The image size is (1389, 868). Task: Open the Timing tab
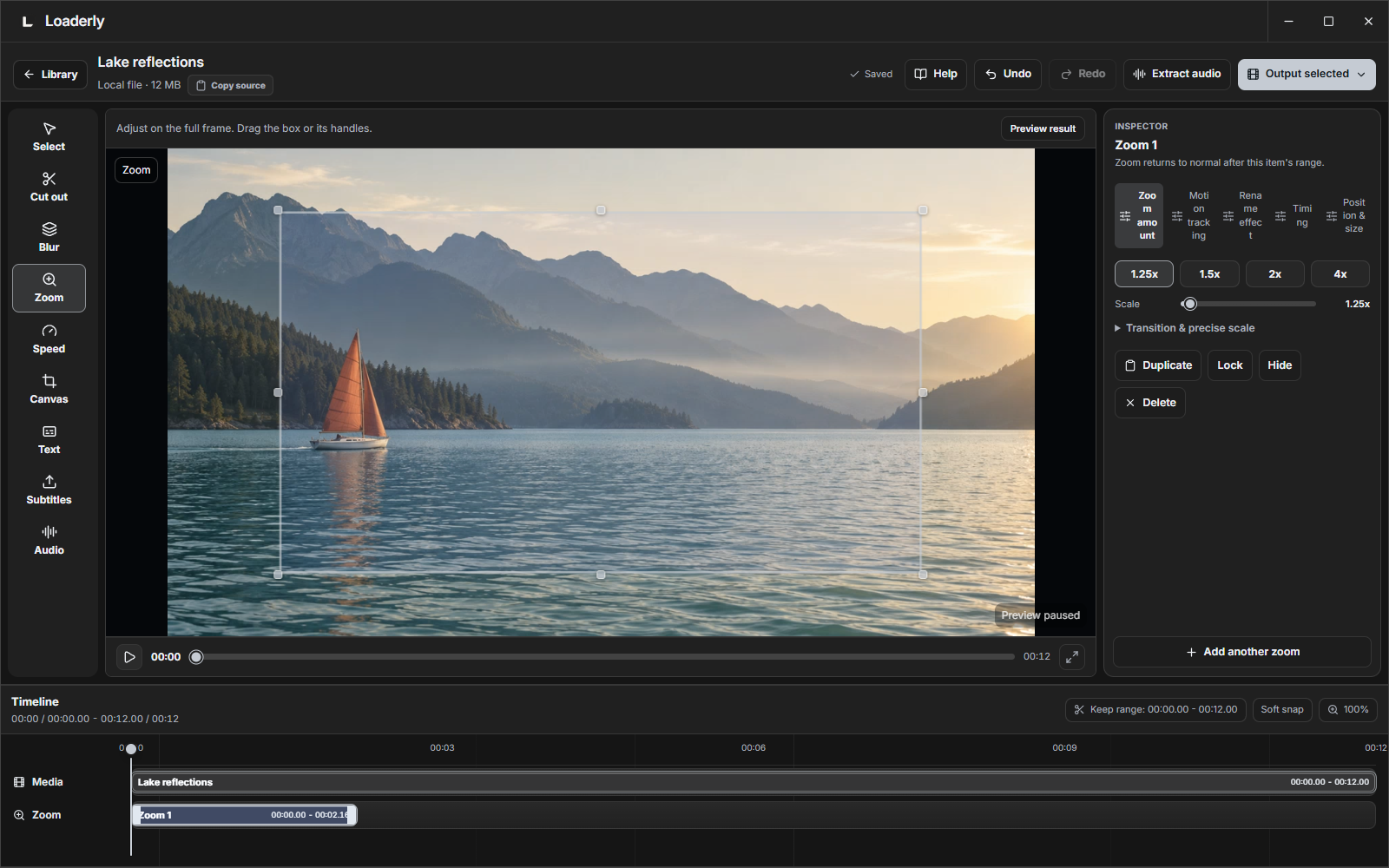[1294, 215]
